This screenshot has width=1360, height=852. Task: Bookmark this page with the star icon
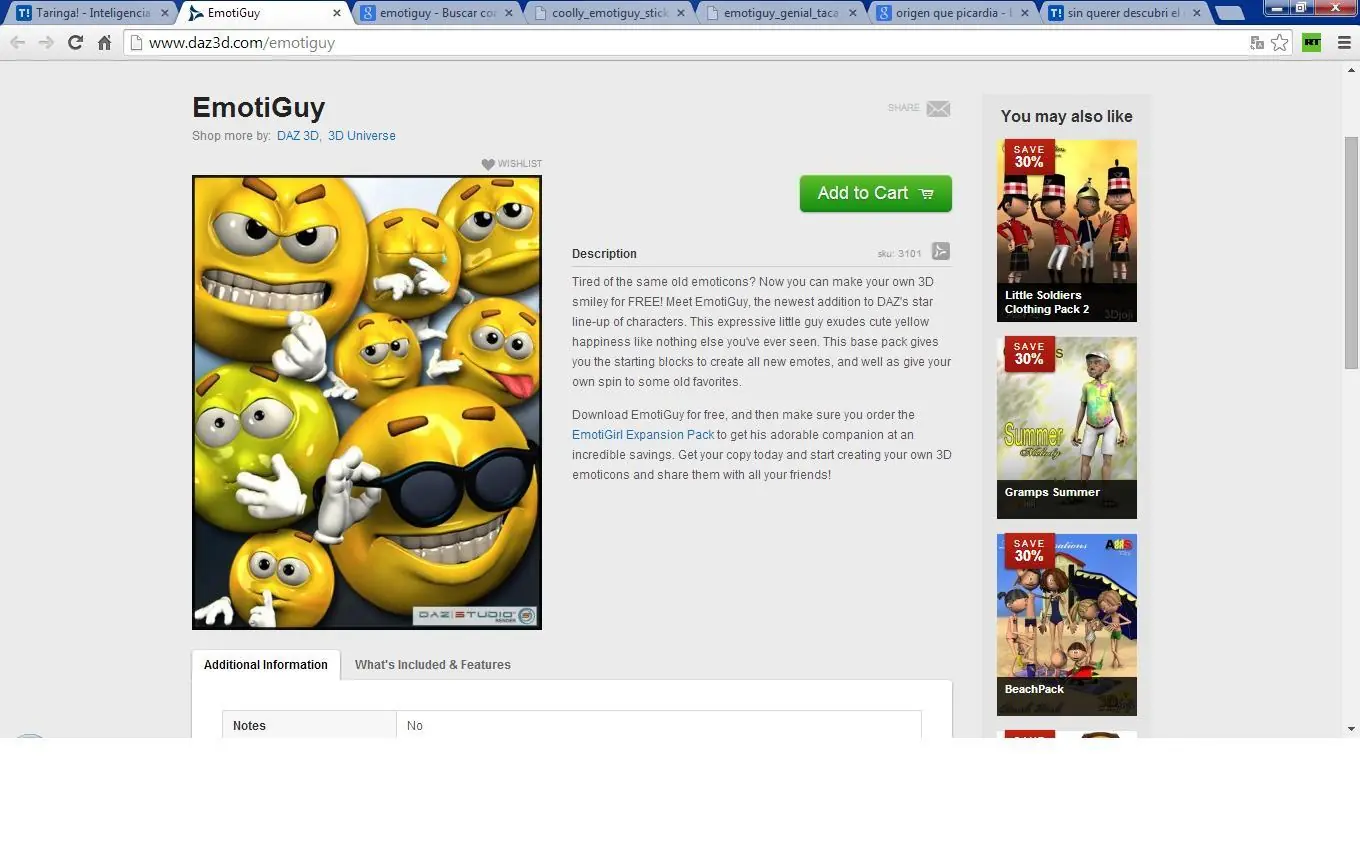point(1279,43)
